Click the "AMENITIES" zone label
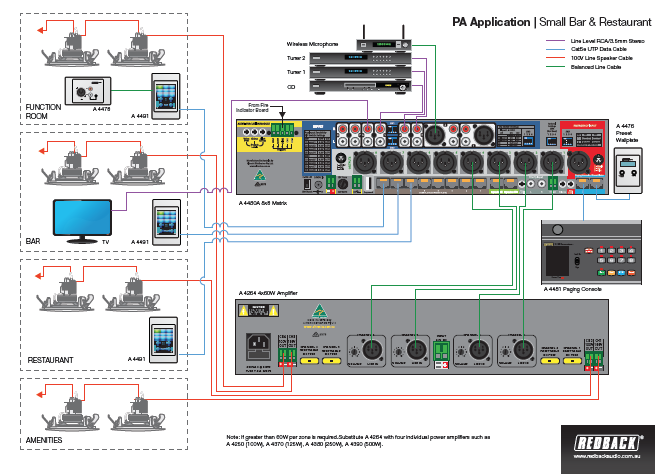The image size is (672, 474). tap(44, 440)
